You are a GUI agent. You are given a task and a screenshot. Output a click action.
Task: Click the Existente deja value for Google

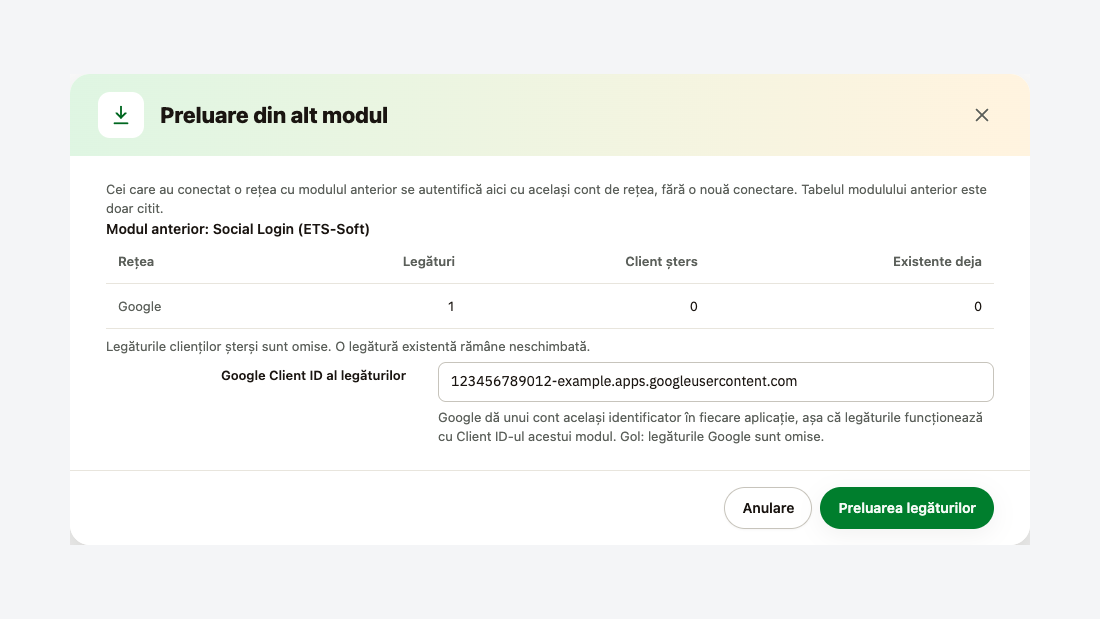(977, 307)
